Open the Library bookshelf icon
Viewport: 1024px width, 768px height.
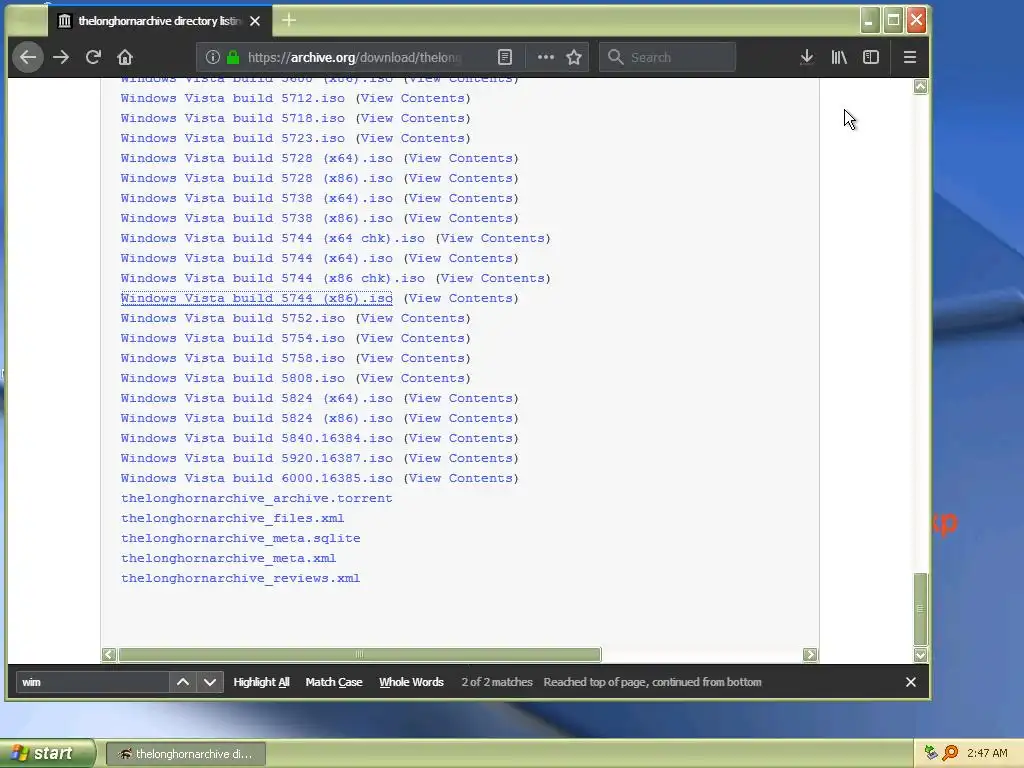pyautogui.click(x=839, y=57)
